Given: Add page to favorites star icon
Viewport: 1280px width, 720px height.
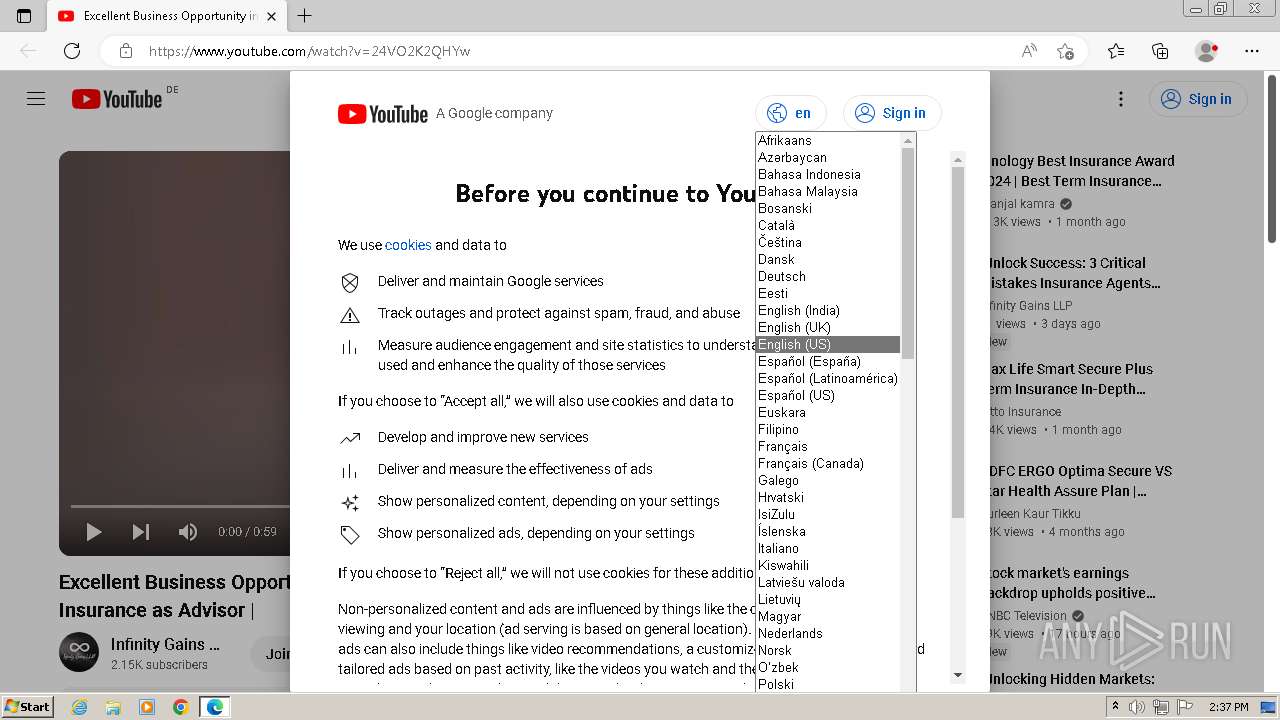Looking at the screenshot, I should 1065,51.
